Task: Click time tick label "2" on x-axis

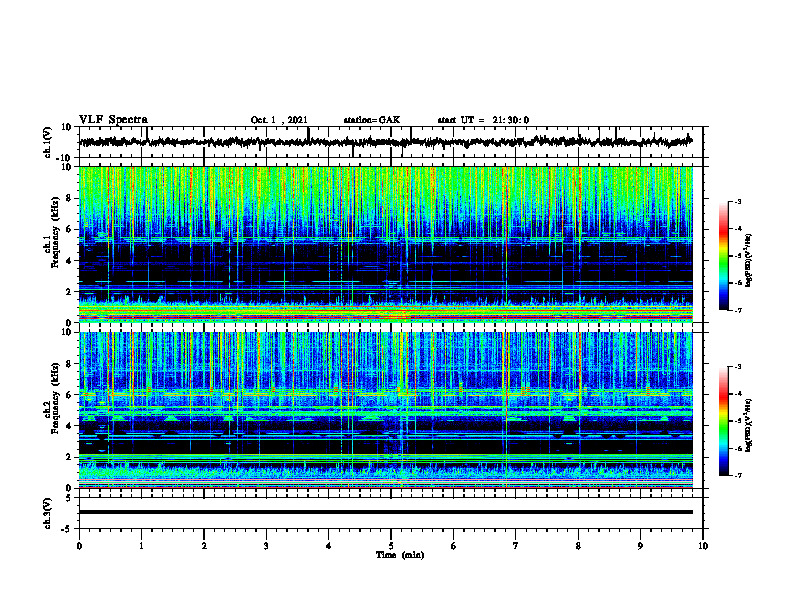Action: [204, 546]
